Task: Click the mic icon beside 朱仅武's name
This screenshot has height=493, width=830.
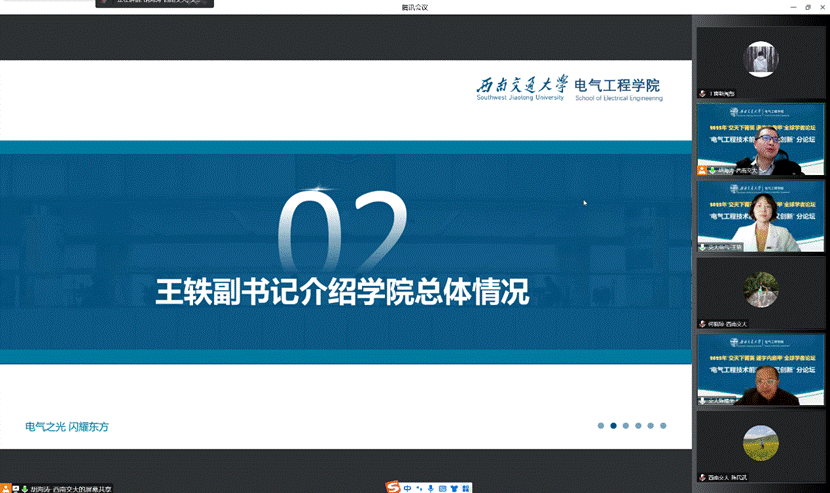Action: click(702, 477)
